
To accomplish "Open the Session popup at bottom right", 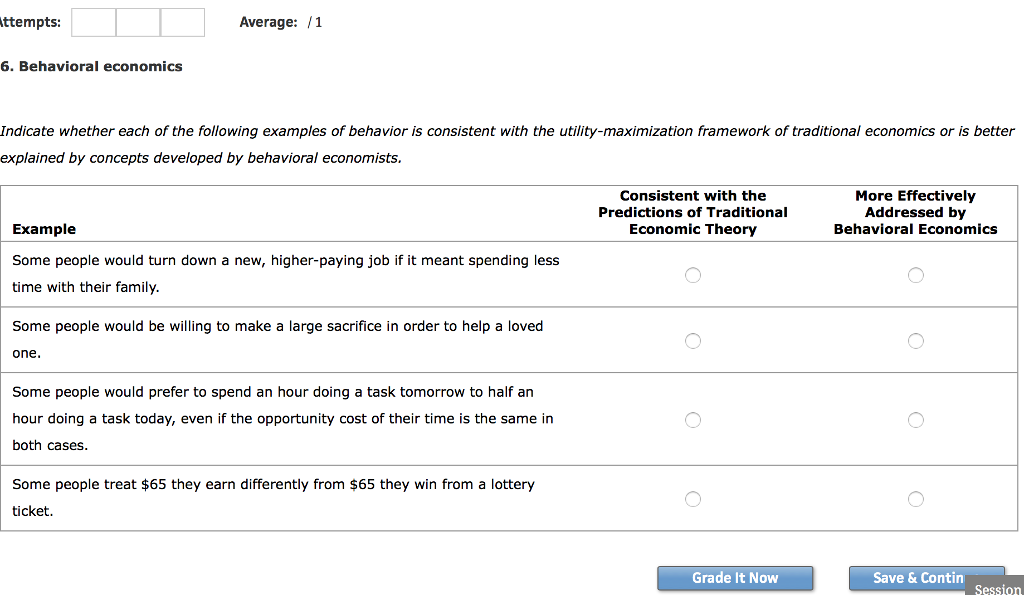I will (x=996, y=588).
